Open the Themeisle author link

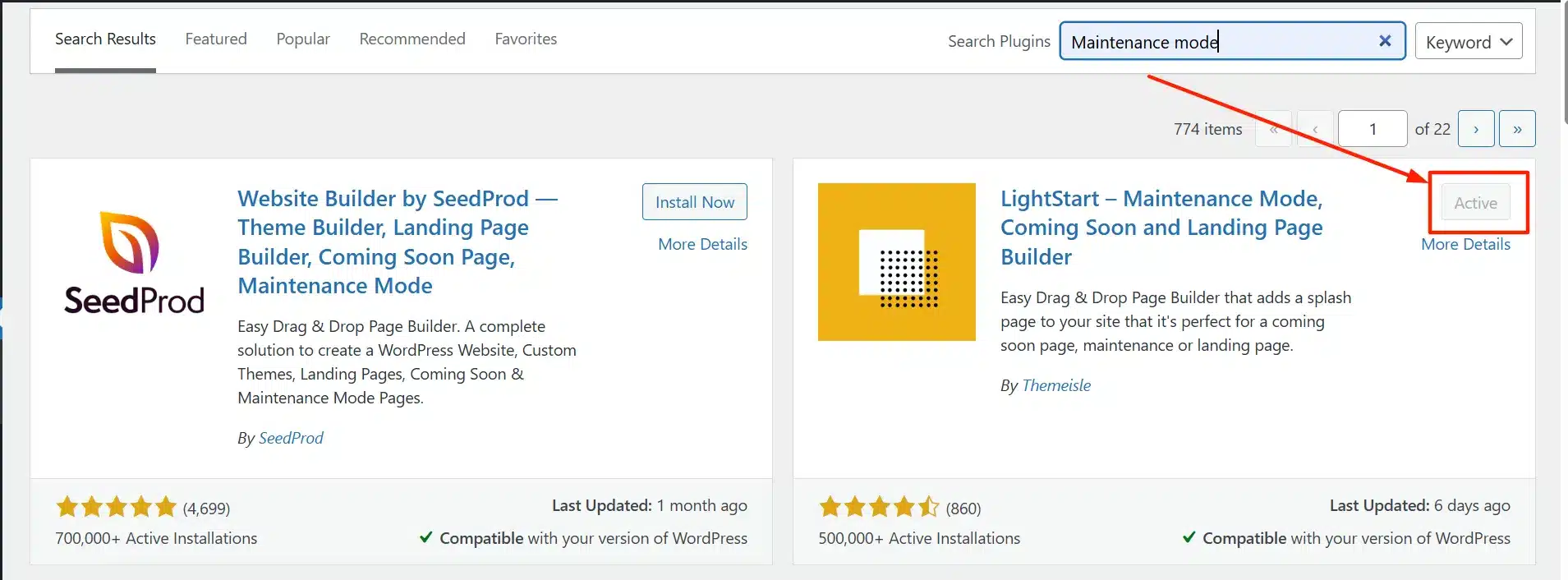(1056, 385)
